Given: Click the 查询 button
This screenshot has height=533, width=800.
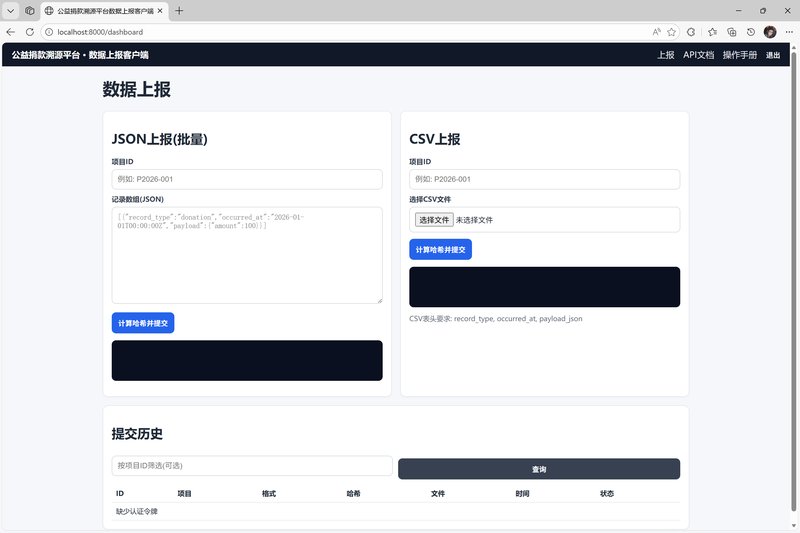Looking at the screenshot, I should [x=539, y=469].
